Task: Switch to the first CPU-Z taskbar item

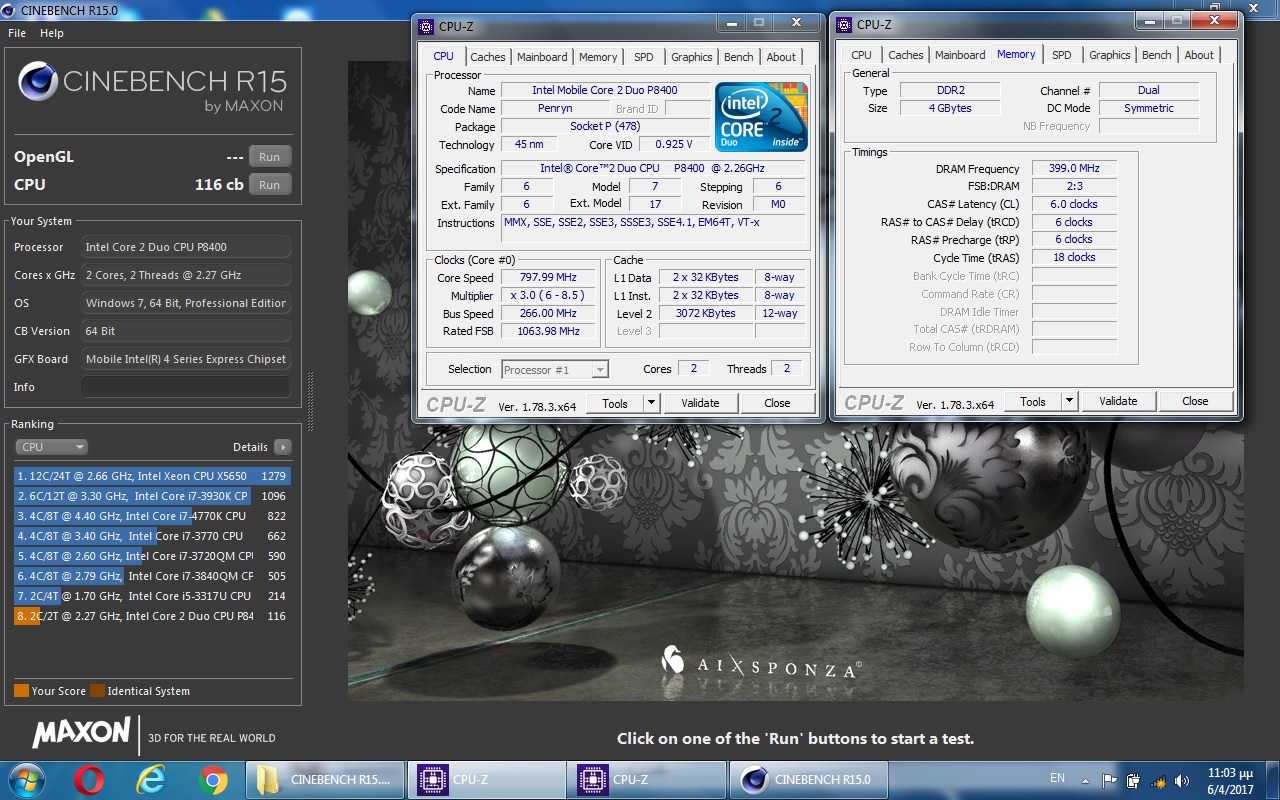Action: tap(487, 780)
